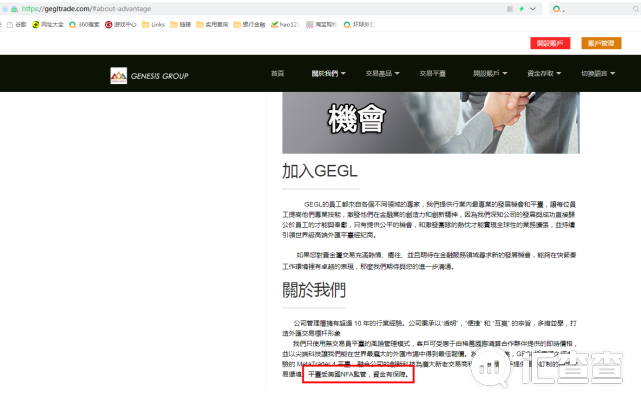
Task: Open 交易平臺 navigation item
Action: point(433,74)
